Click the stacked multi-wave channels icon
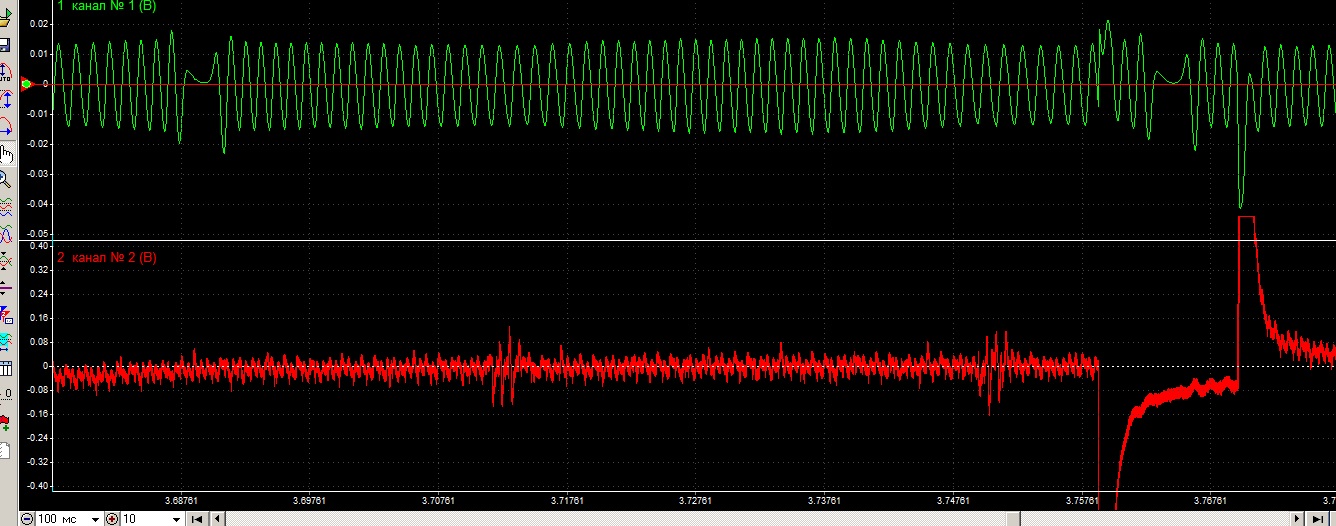Image resolution: width=1336 pixels, height=526 pixels. point(6,207)
